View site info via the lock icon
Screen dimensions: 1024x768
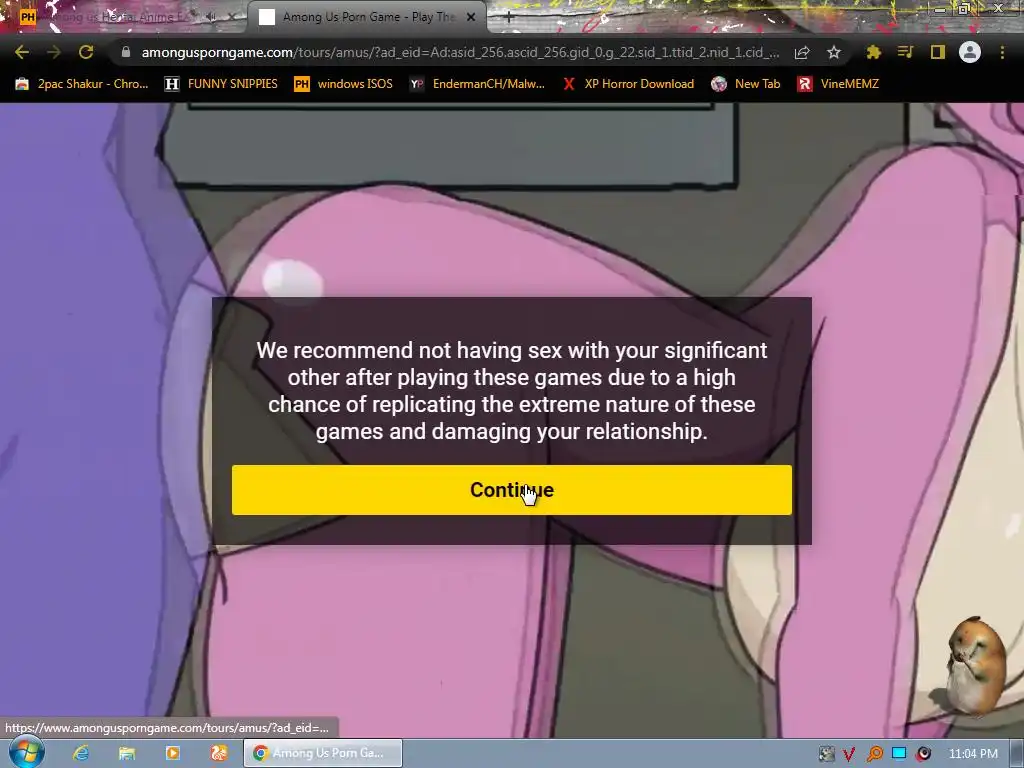tap(126, 52)
